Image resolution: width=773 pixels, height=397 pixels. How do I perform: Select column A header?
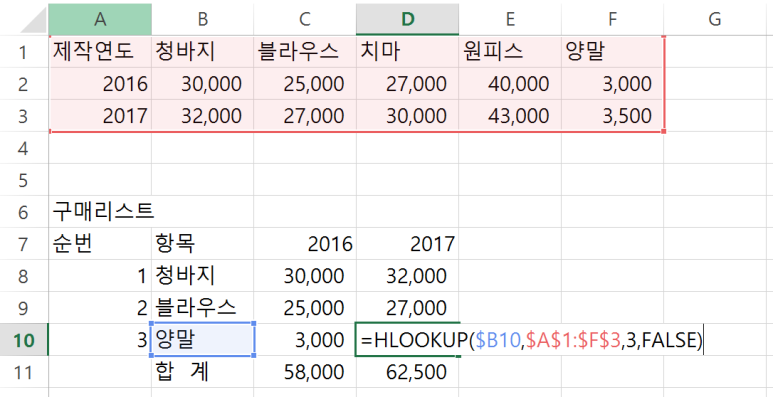tap(100, 19)
